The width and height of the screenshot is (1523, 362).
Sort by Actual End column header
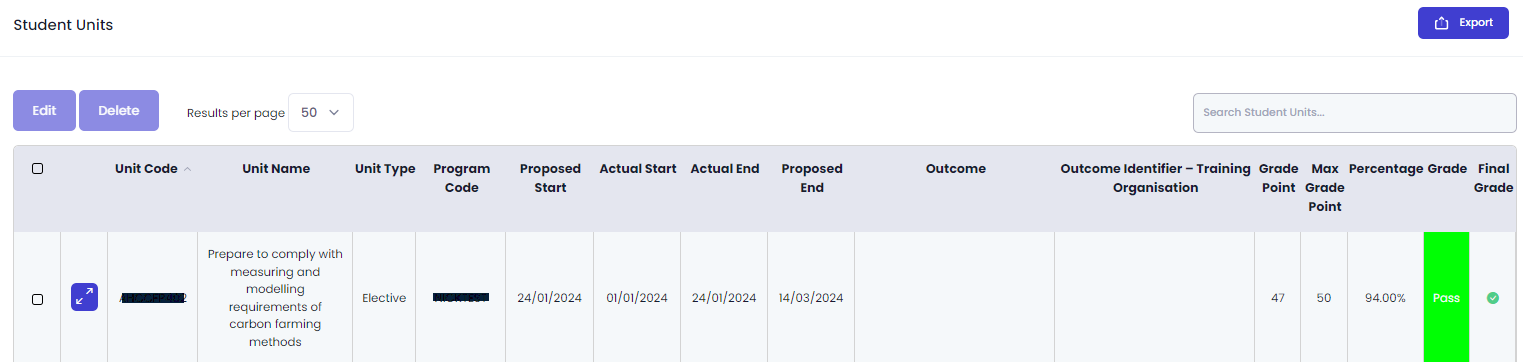point(725,169)
